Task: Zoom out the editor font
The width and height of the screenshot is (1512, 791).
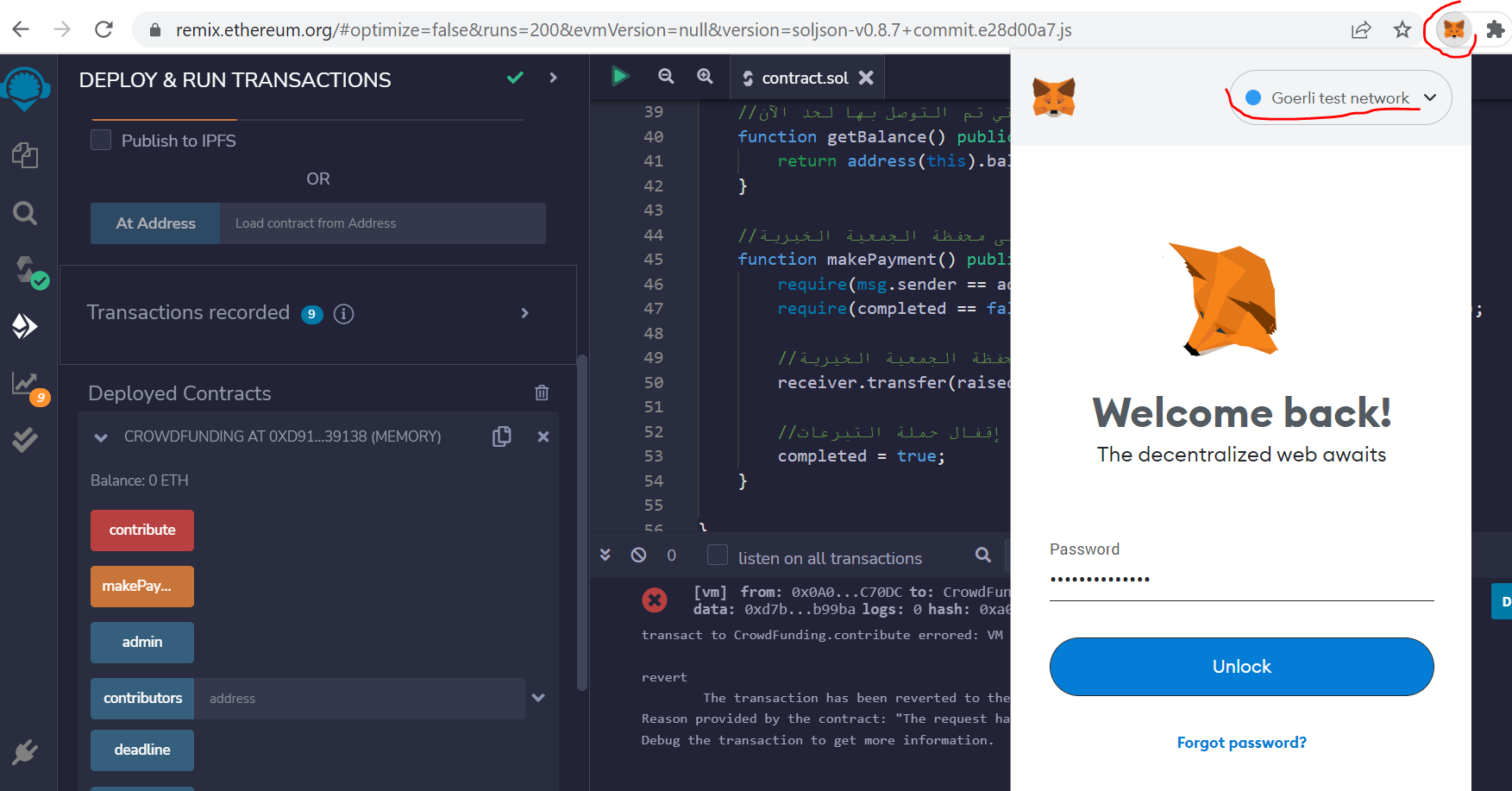Action: point(666,77)
